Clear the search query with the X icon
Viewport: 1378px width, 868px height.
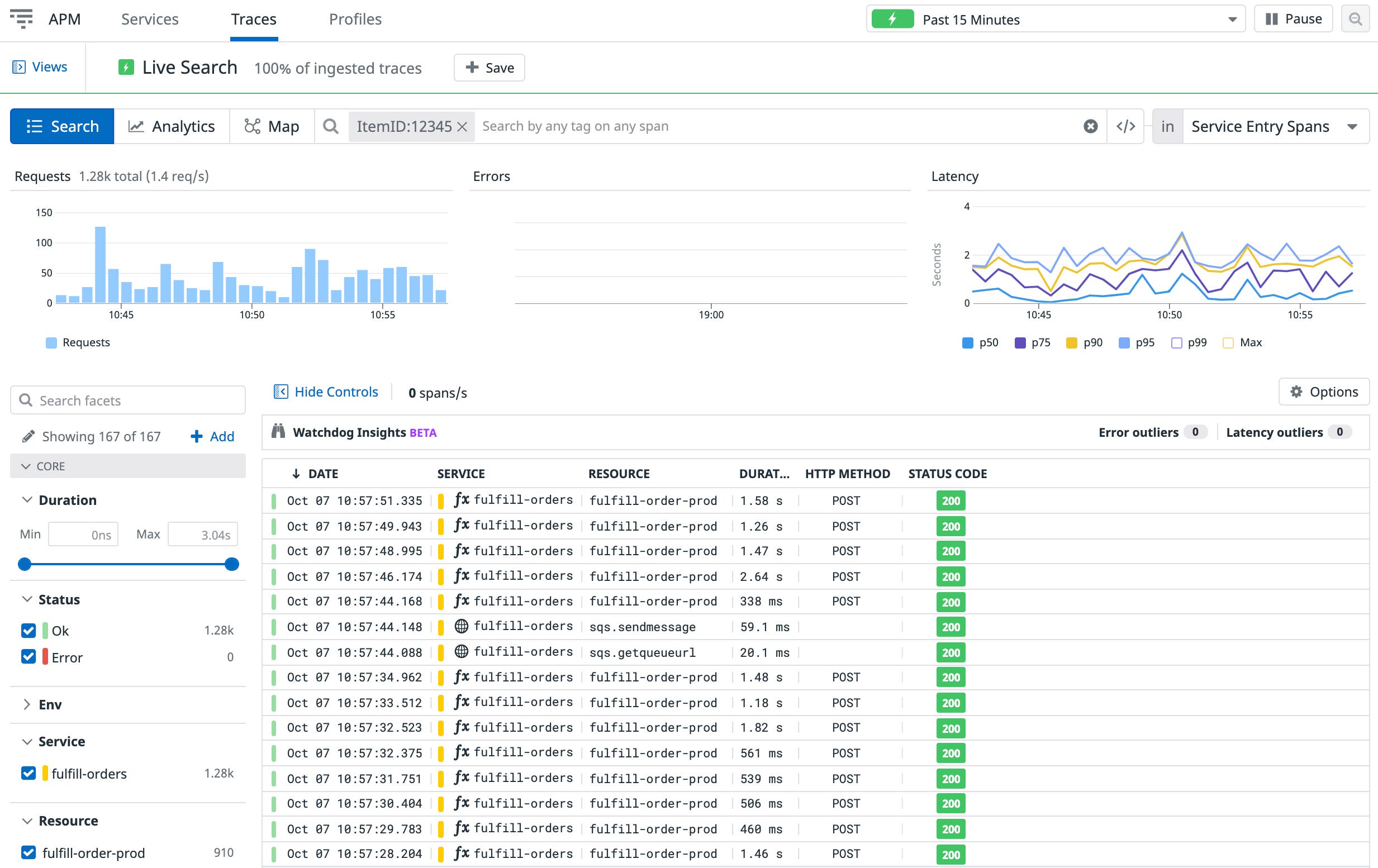tap(1090, 126)
